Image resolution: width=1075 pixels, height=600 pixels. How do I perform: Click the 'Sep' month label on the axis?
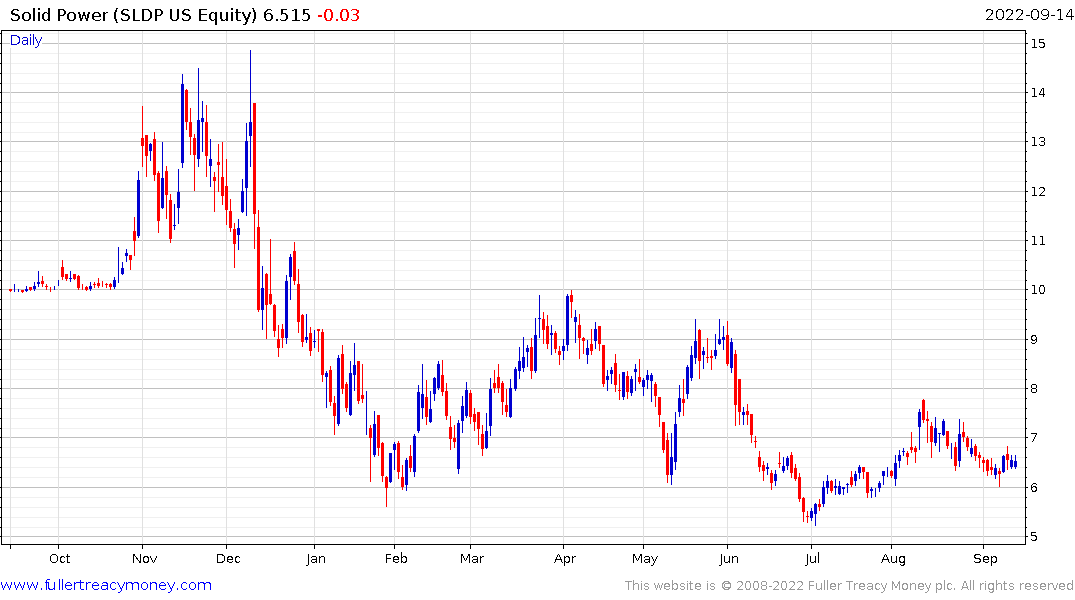click(986, 558)
